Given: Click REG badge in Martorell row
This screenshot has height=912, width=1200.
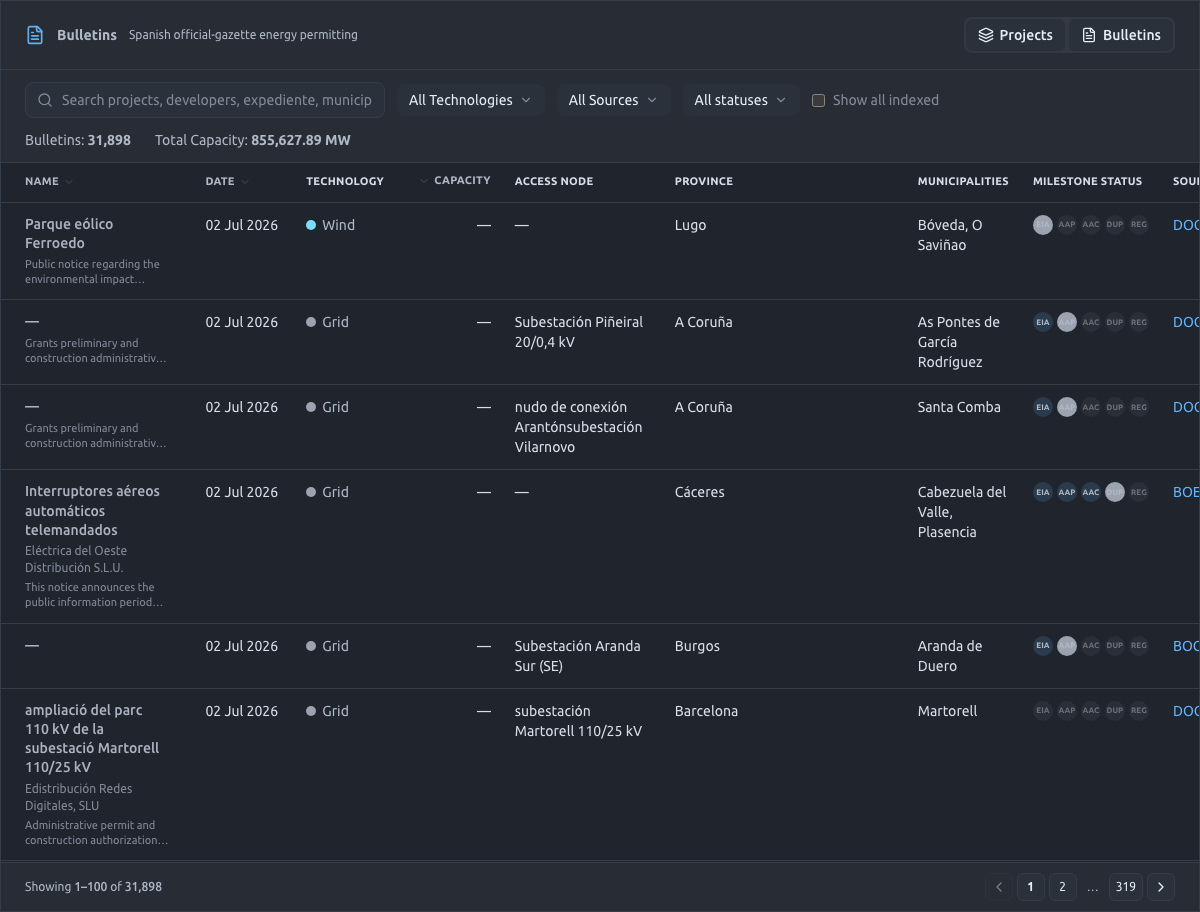Looking at the screenshot, I should click(1139, 711).
